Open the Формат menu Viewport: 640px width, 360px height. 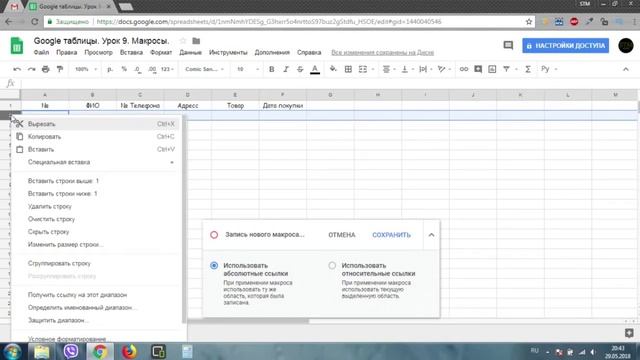(x=161, y=53)
